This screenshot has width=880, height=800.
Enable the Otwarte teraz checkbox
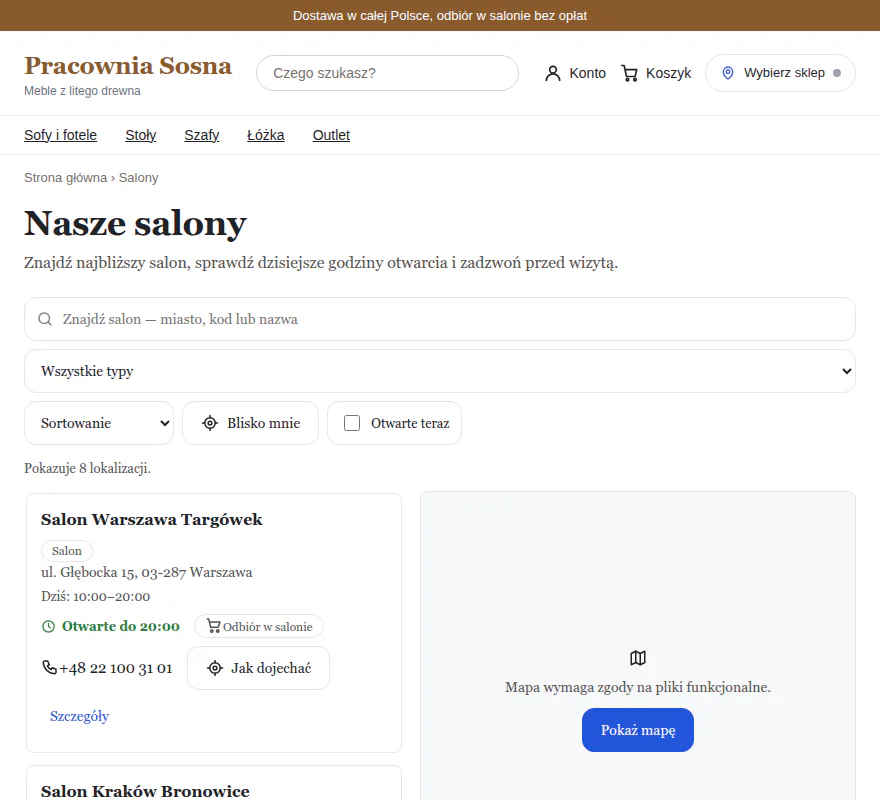352,423
